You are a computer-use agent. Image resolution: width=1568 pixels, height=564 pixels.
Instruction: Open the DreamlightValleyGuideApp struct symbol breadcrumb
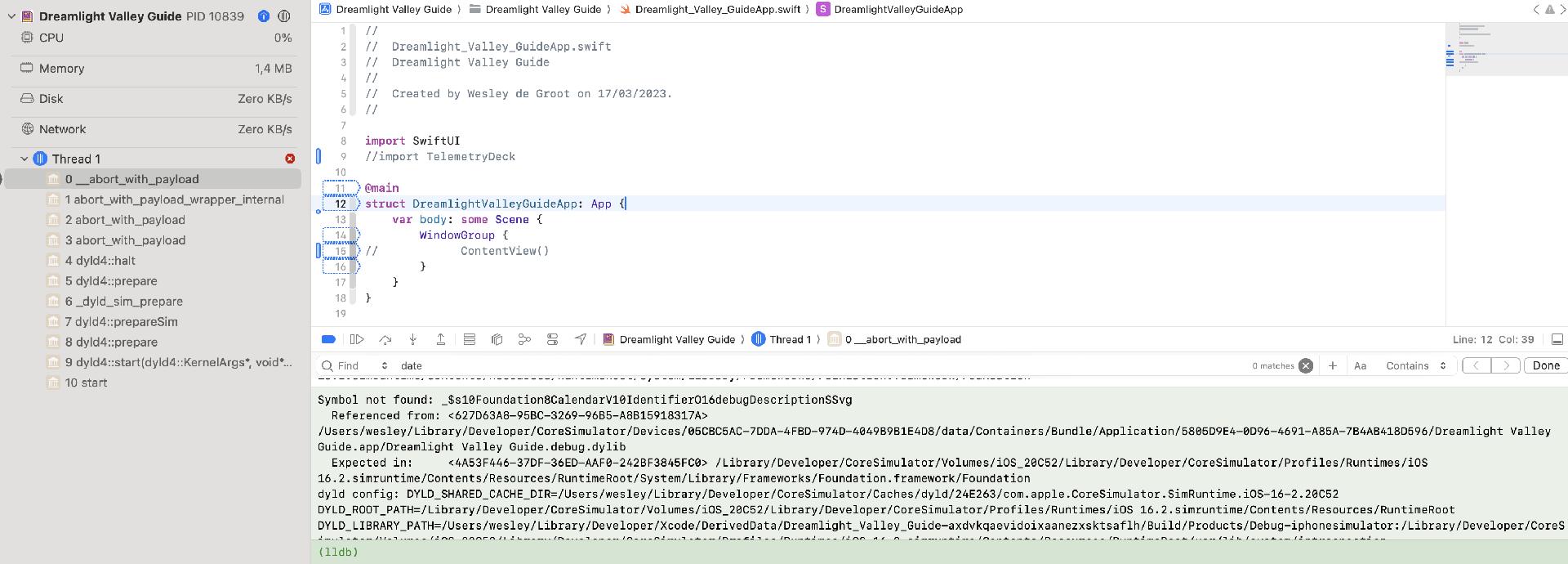(889, 9)
